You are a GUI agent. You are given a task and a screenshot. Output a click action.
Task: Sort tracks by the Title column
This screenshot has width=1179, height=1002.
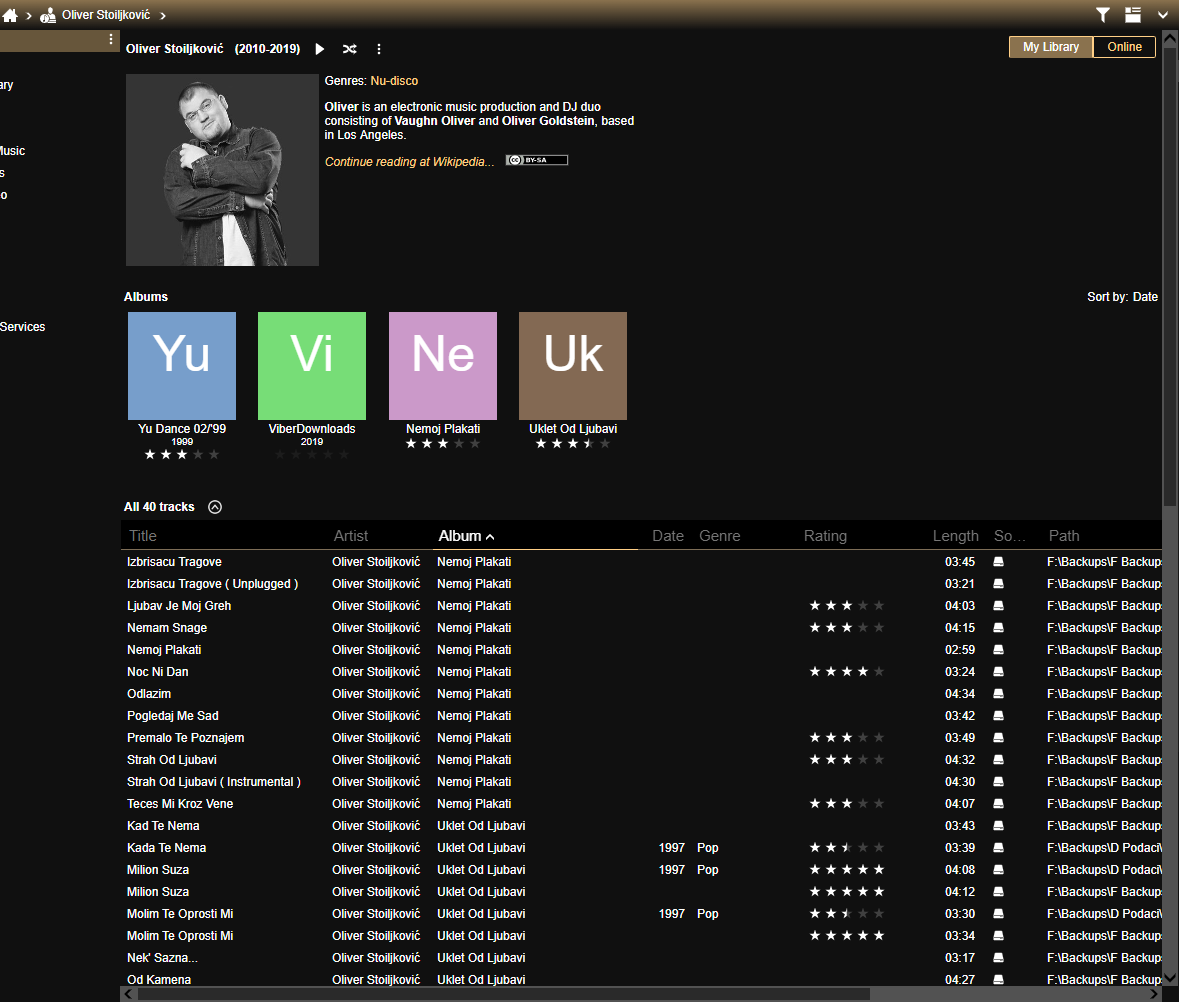tap(144, 536)
